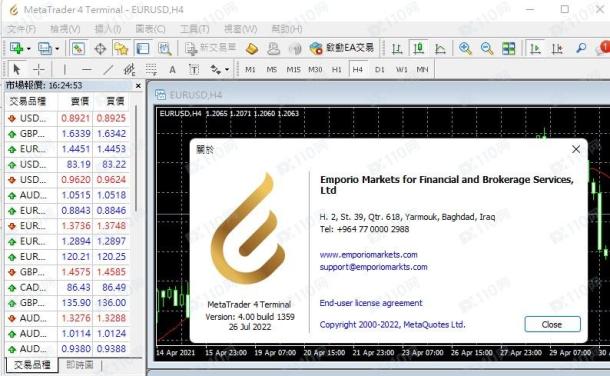Zoom in on the chart
610x376 pixels.
[465, 49]
